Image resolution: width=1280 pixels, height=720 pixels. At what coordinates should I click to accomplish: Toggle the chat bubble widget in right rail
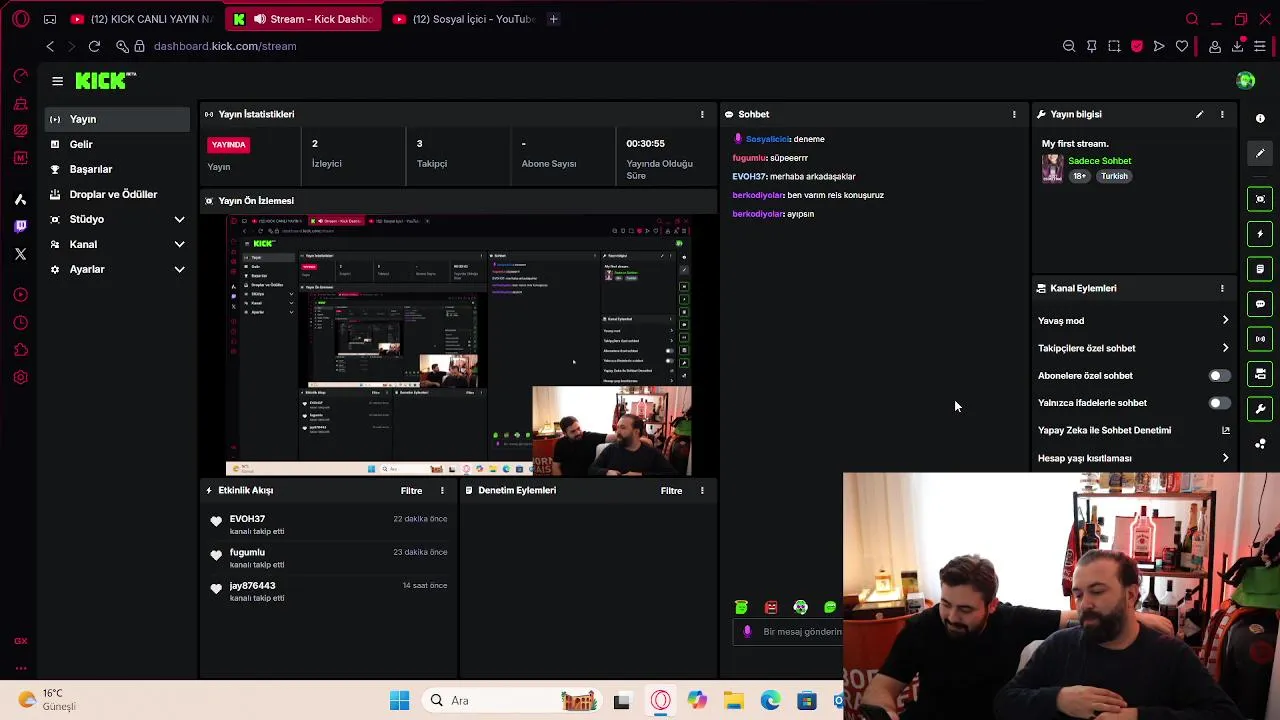point(1260,304)
